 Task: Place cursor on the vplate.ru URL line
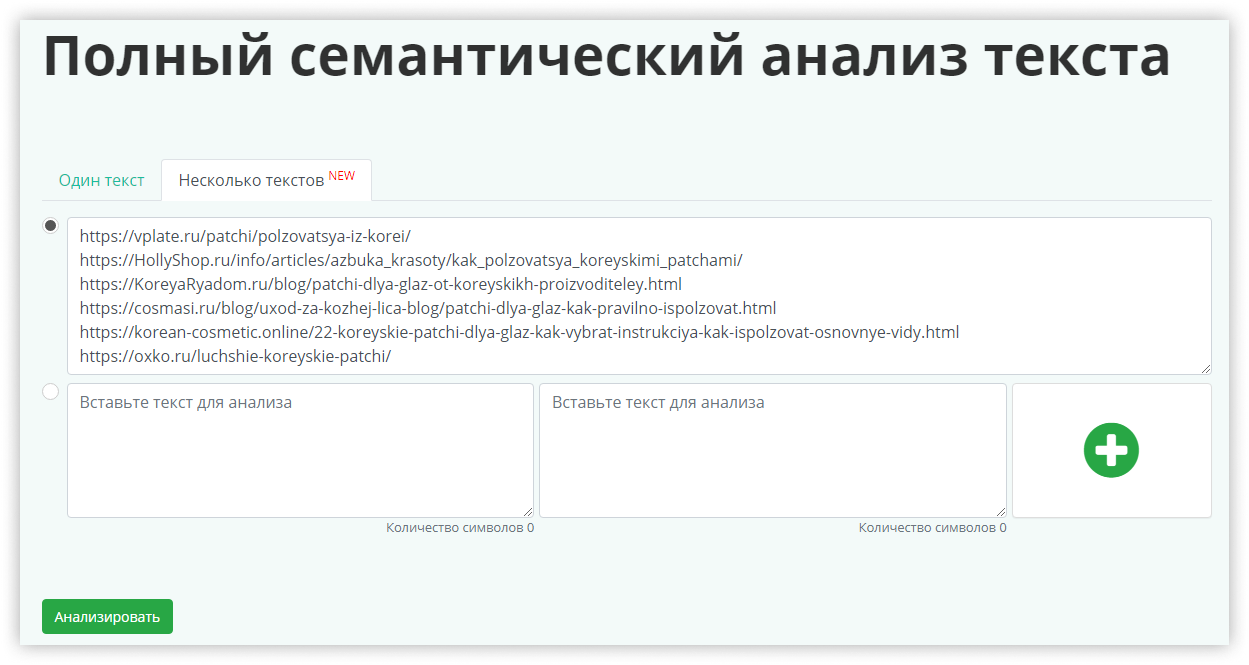[x=245, y=236]
